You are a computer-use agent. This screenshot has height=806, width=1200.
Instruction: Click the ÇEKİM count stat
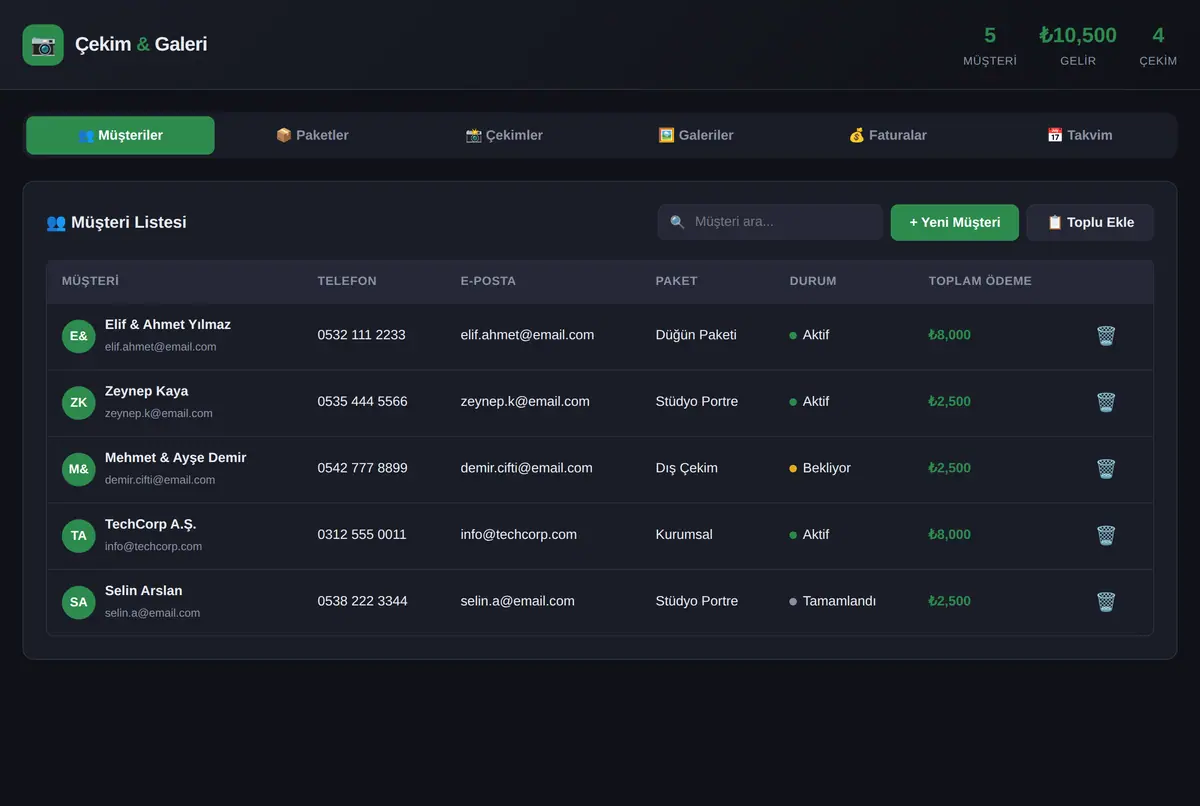pyautogui.click(x=1158, y=46)
